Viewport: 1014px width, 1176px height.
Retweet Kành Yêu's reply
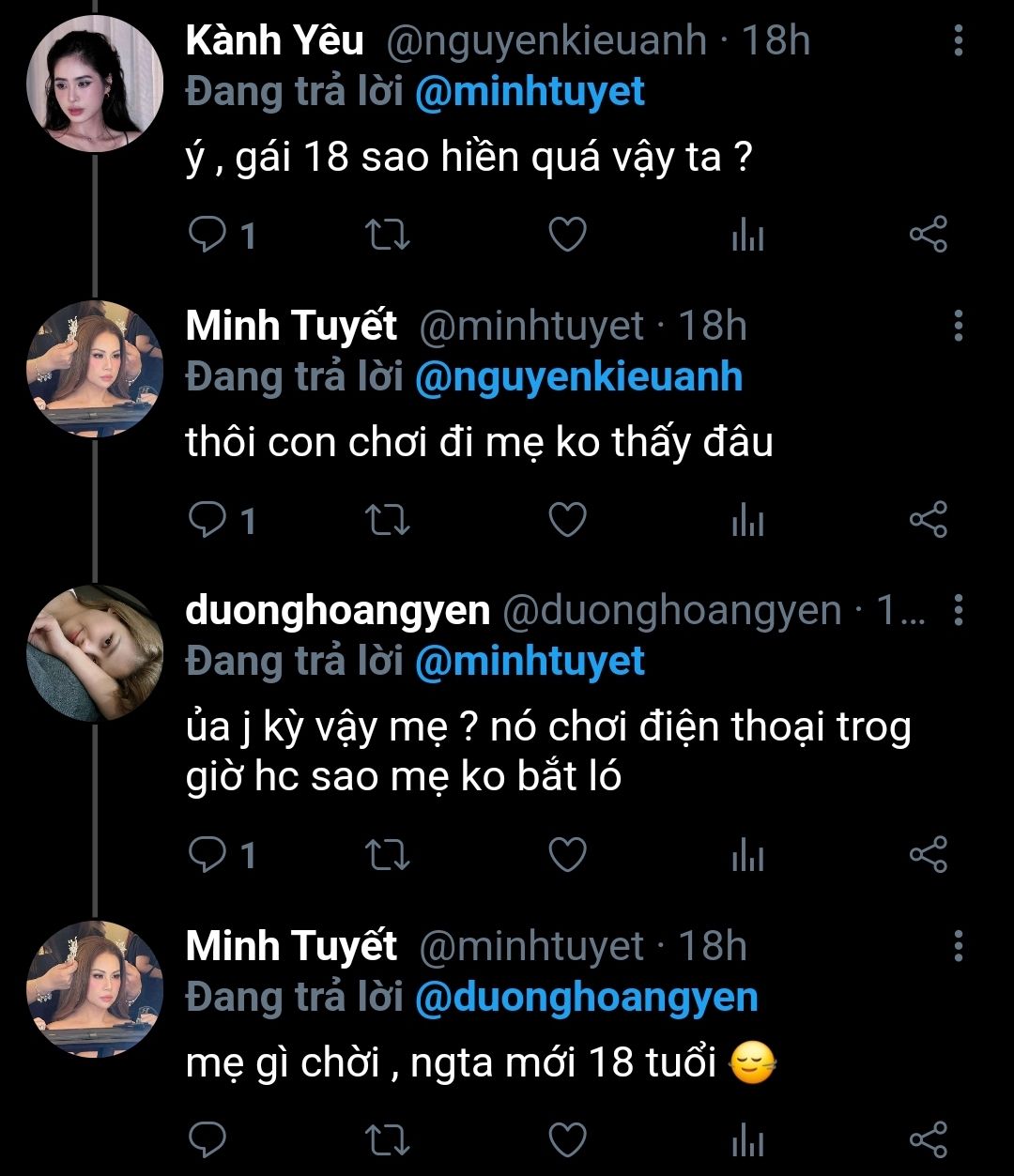[387, 235]
